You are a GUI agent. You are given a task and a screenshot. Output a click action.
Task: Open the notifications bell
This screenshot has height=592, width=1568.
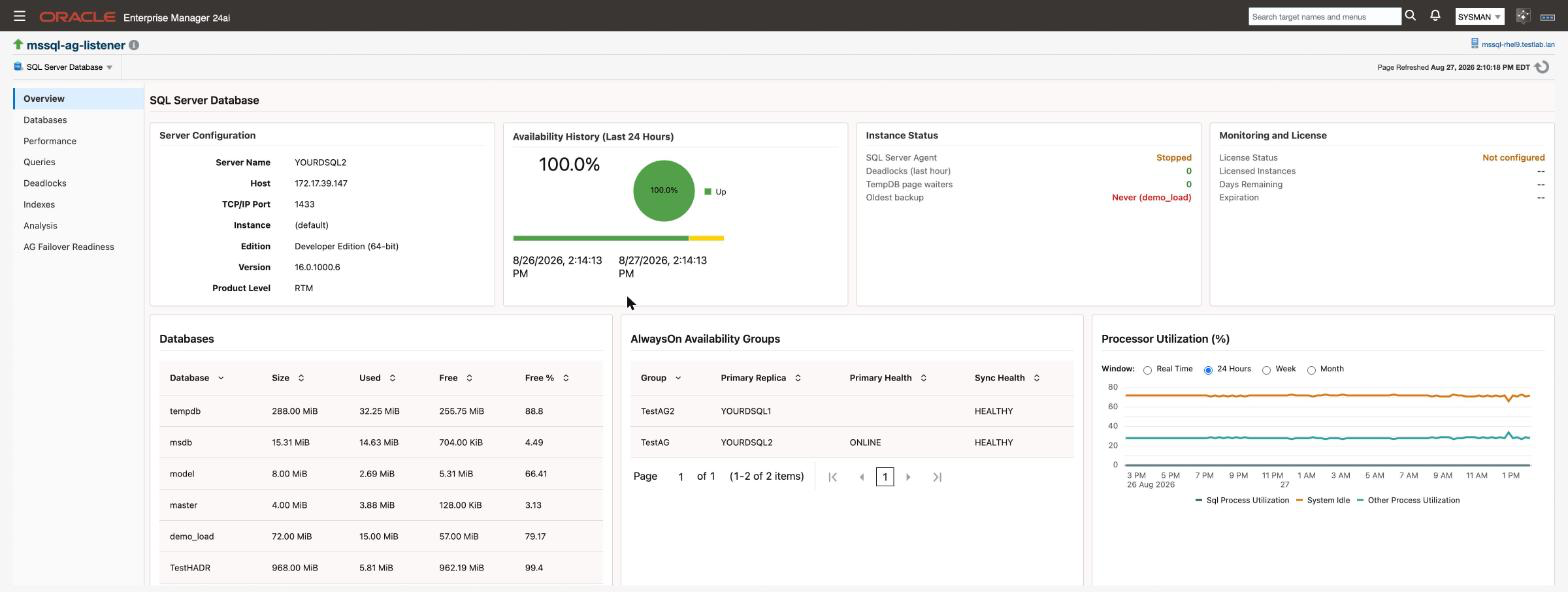coord(1435,16)
